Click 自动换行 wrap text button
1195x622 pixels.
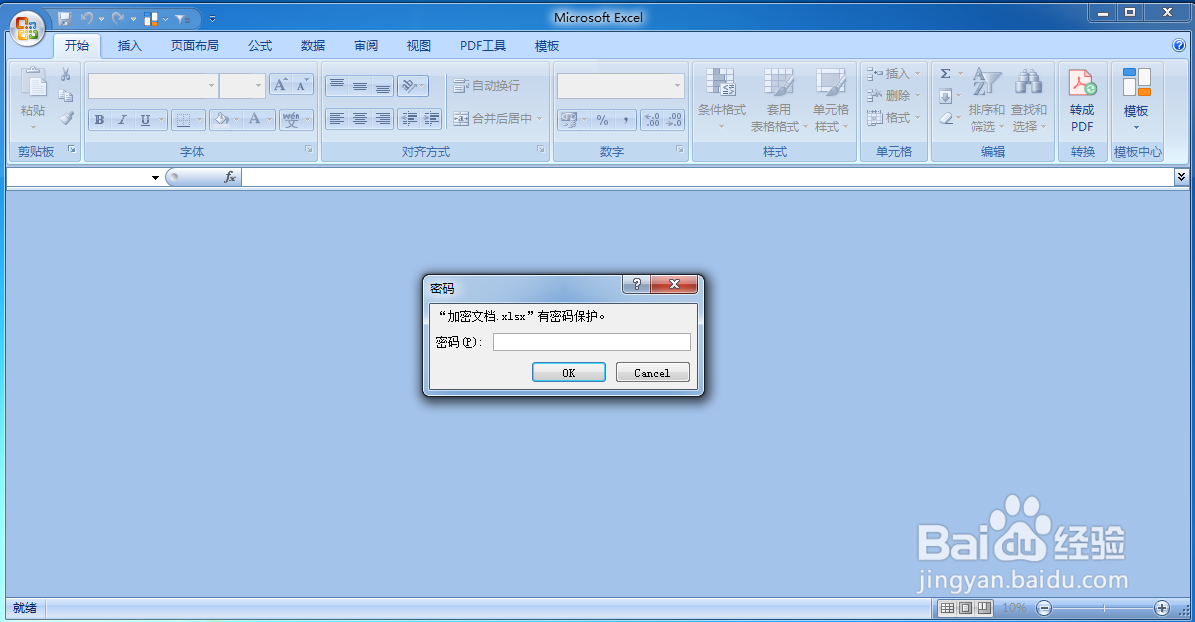[486, 85]
